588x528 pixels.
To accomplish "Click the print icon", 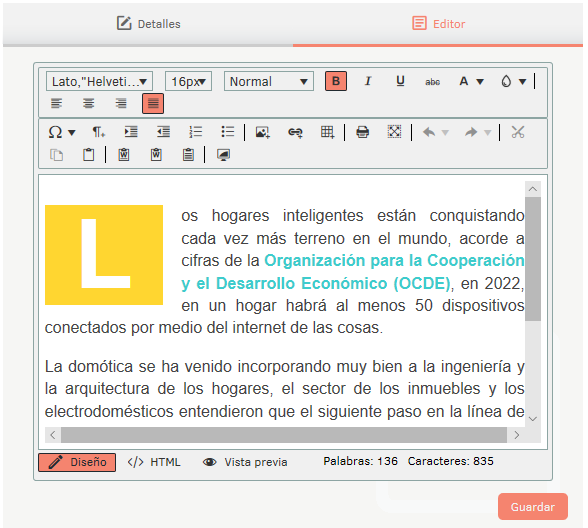I will pyautogui.click(x=362, y=132).
